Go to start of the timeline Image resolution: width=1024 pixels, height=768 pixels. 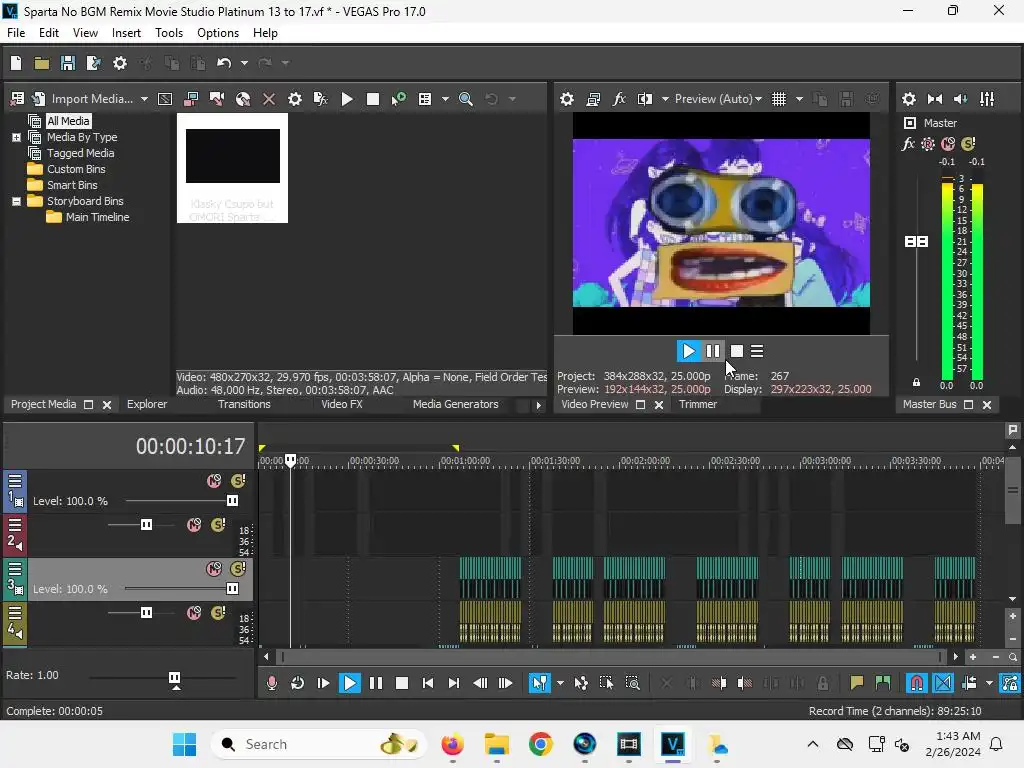click(x=428, y=683)
